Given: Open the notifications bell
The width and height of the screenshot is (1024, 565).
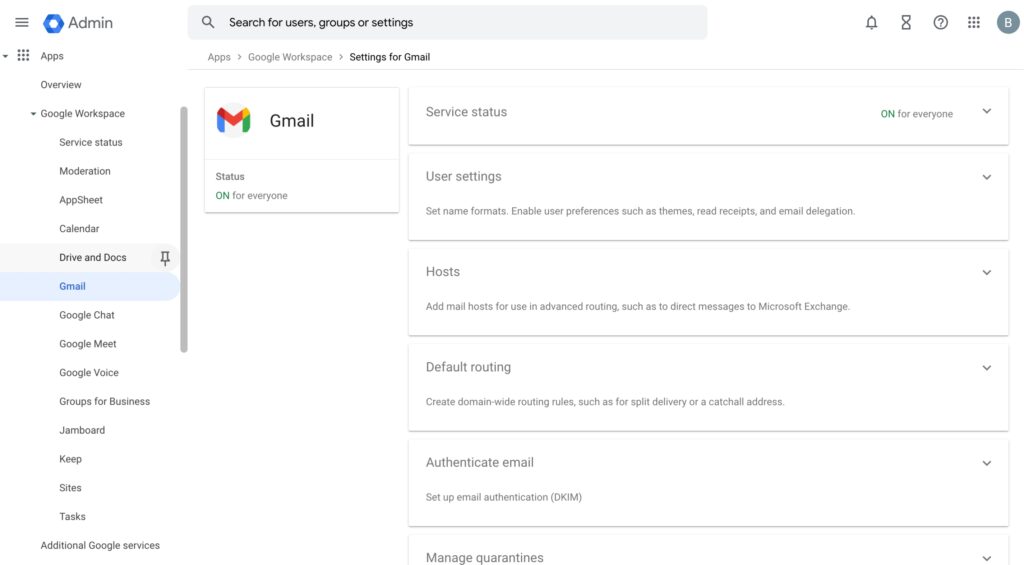Looking at the screenshot, I should click(x=871, y=22).
